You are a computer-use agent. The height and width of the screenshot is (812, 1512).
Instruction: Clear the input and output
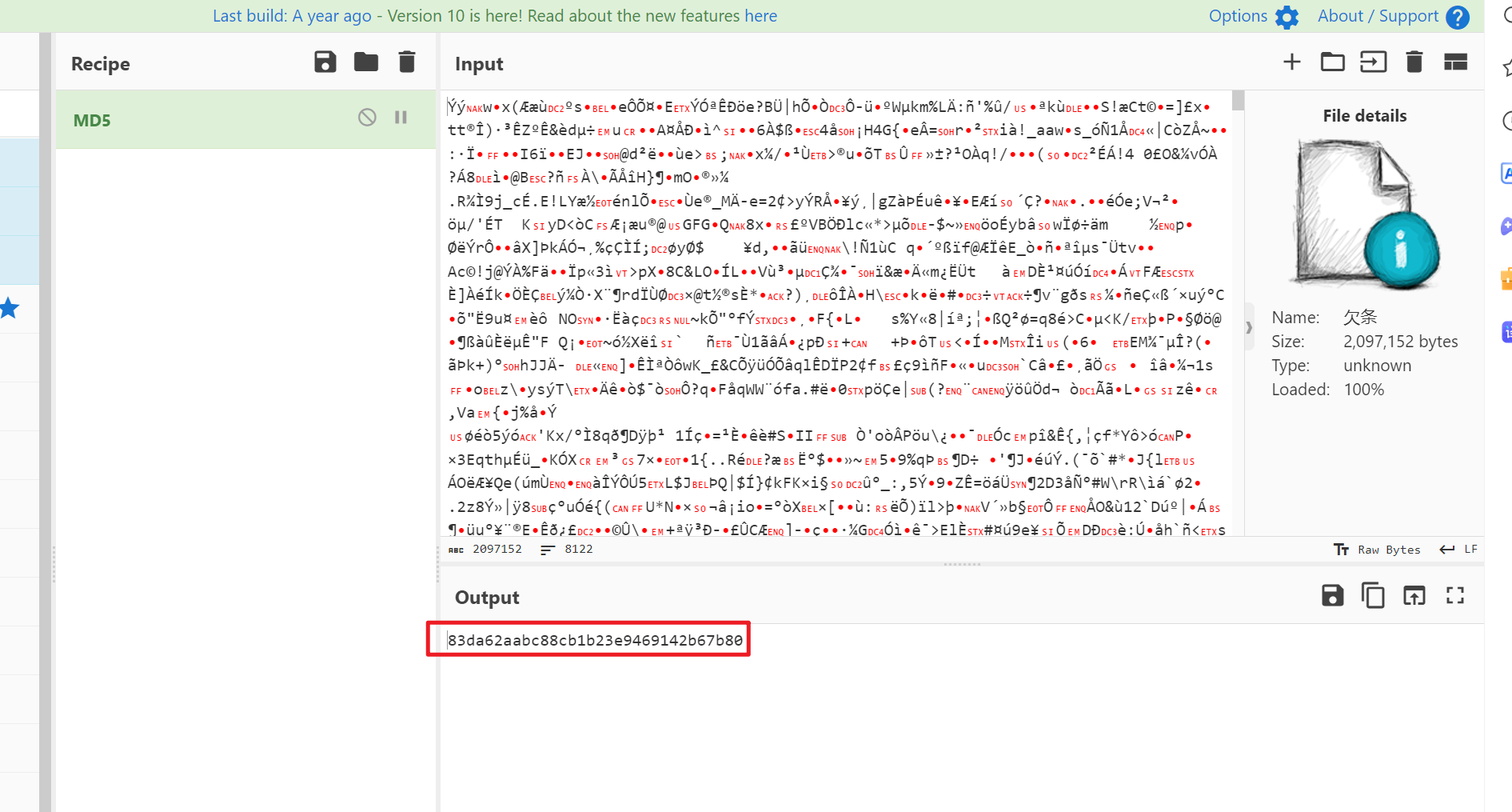click(x=1414, y=62)
